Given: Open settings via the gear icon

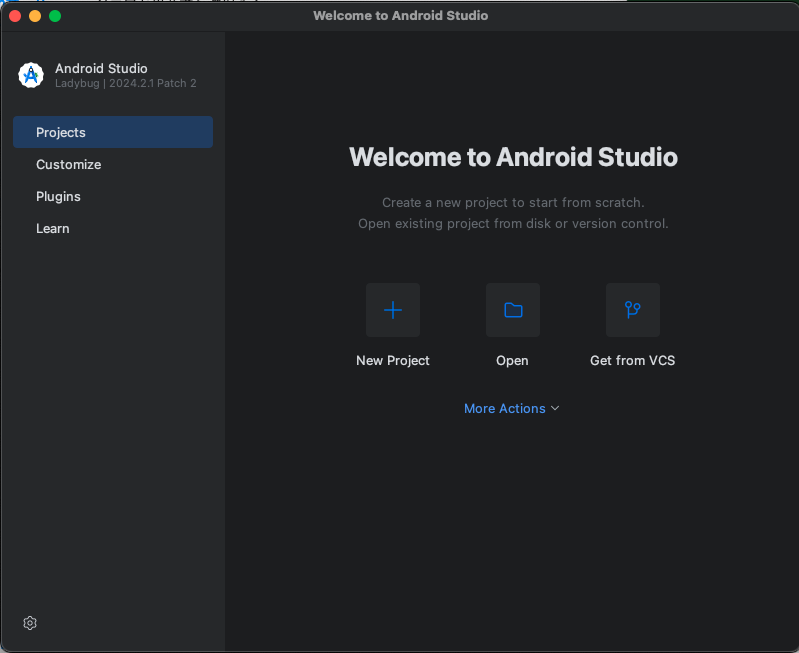Looking at the screenshot, I should pos(30,623).
